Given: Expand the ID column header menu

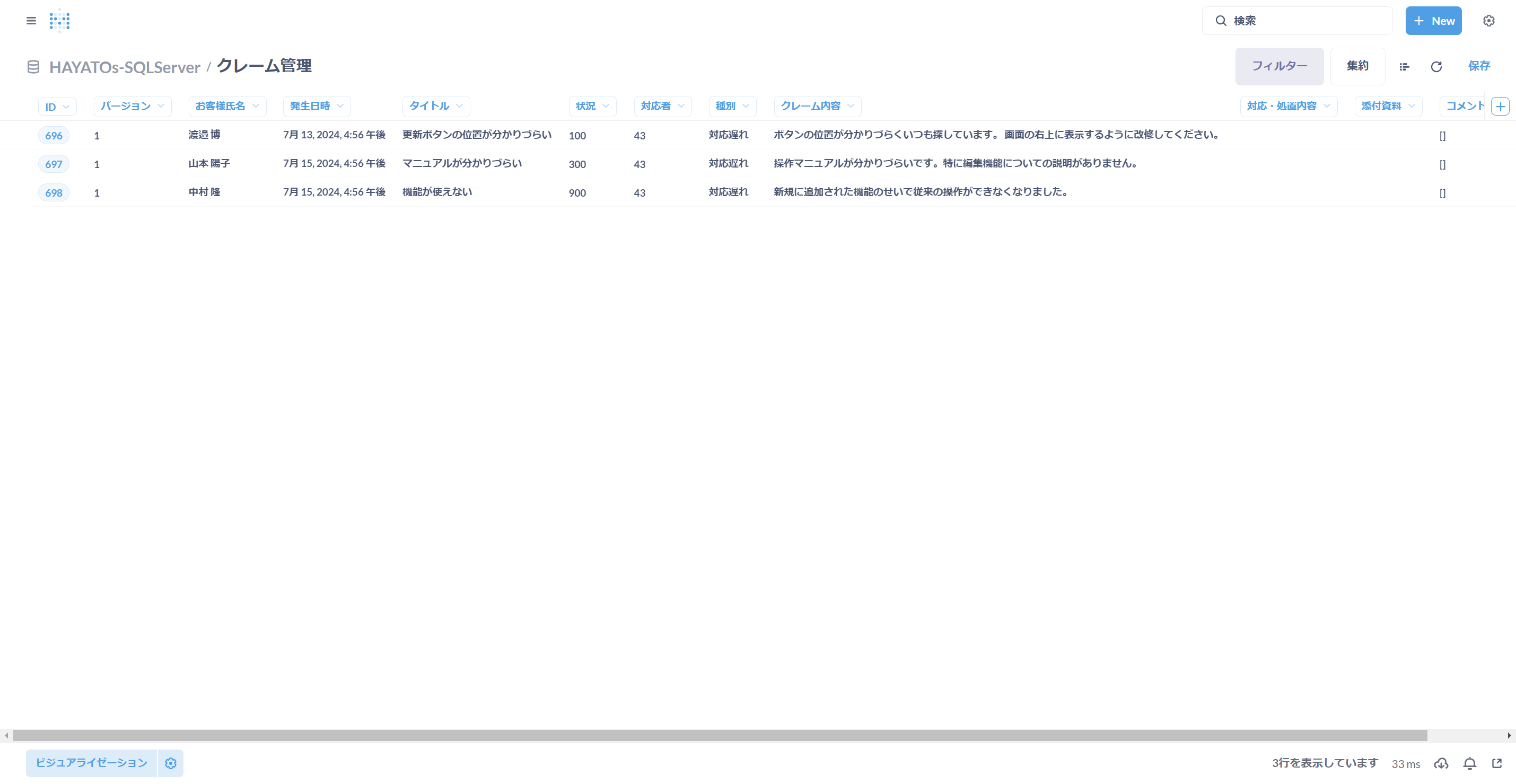Looking at the screenshot, I should click(57, 107).
